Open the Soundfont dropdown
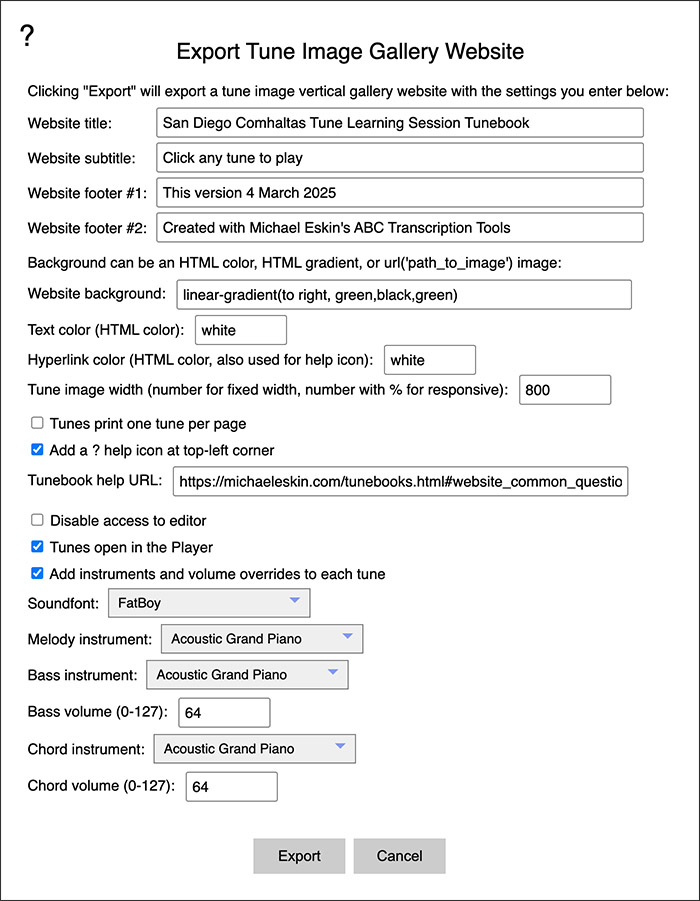The height and width of the screenshot is (901, 700). click(208, 602)
